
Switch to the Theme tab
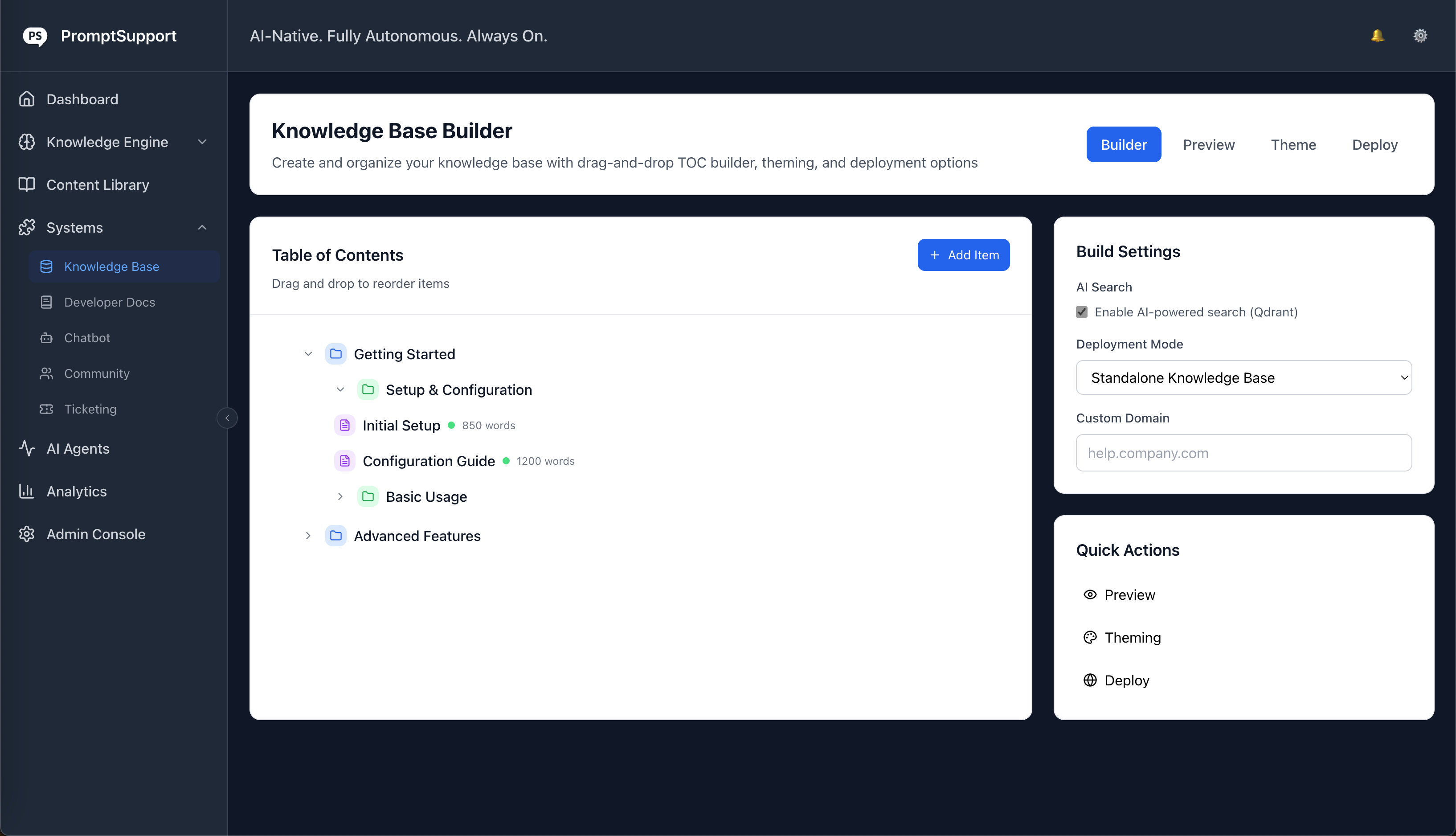1293,144
